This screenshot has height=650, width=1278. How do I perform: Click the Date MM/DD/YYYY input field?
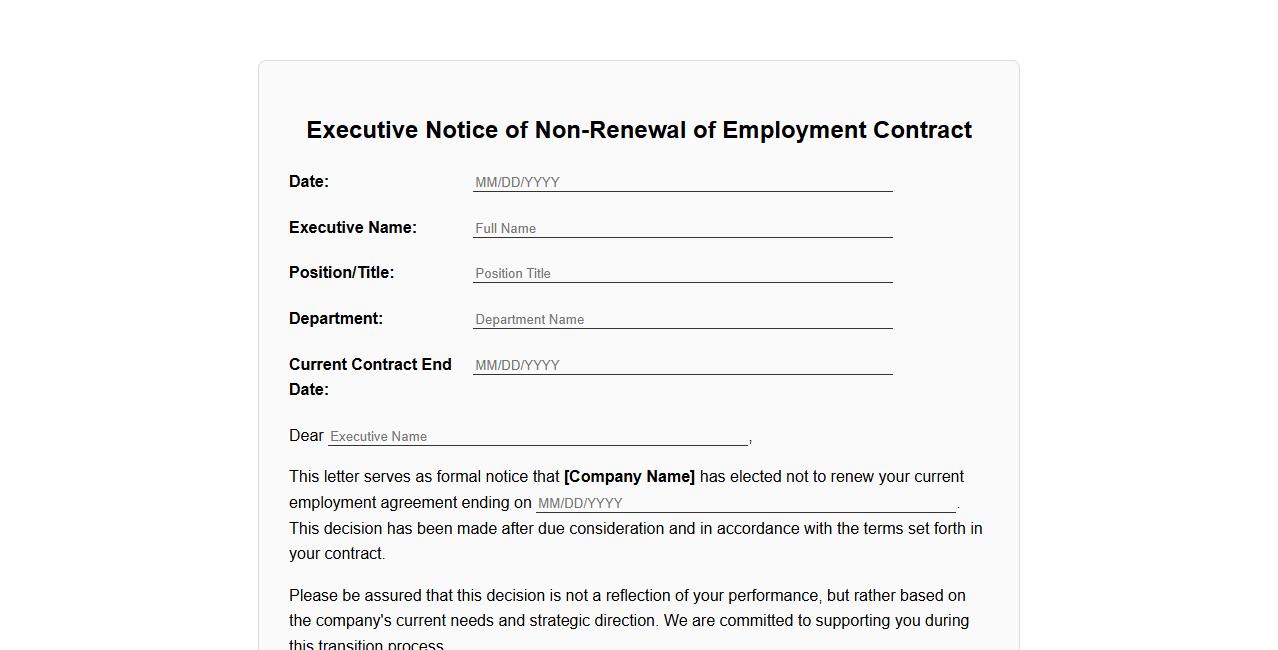point(683,182)
